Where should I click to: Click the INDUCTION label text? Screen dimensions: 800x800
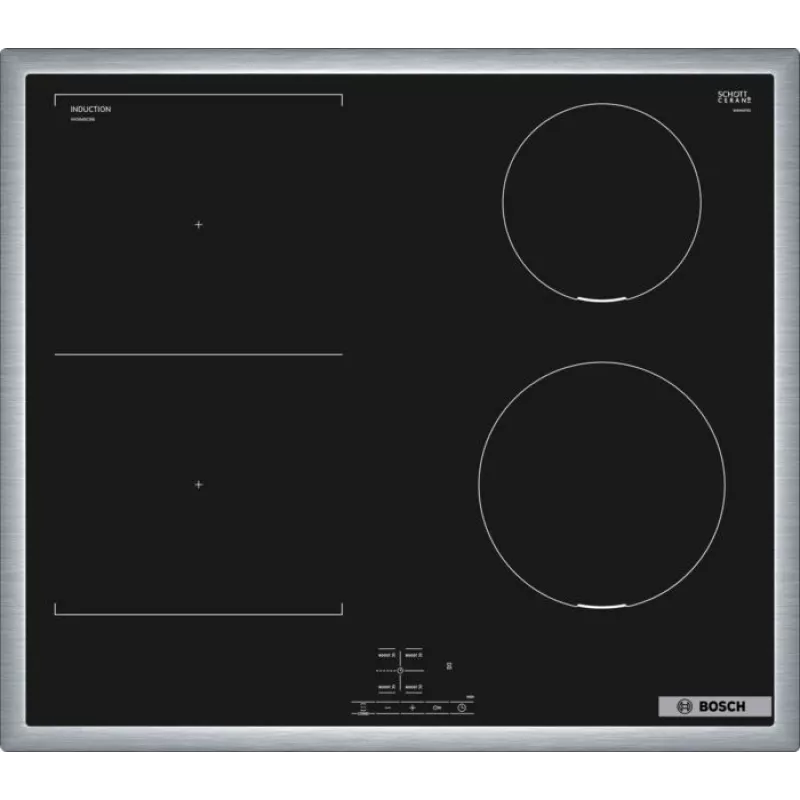(90, 109)
